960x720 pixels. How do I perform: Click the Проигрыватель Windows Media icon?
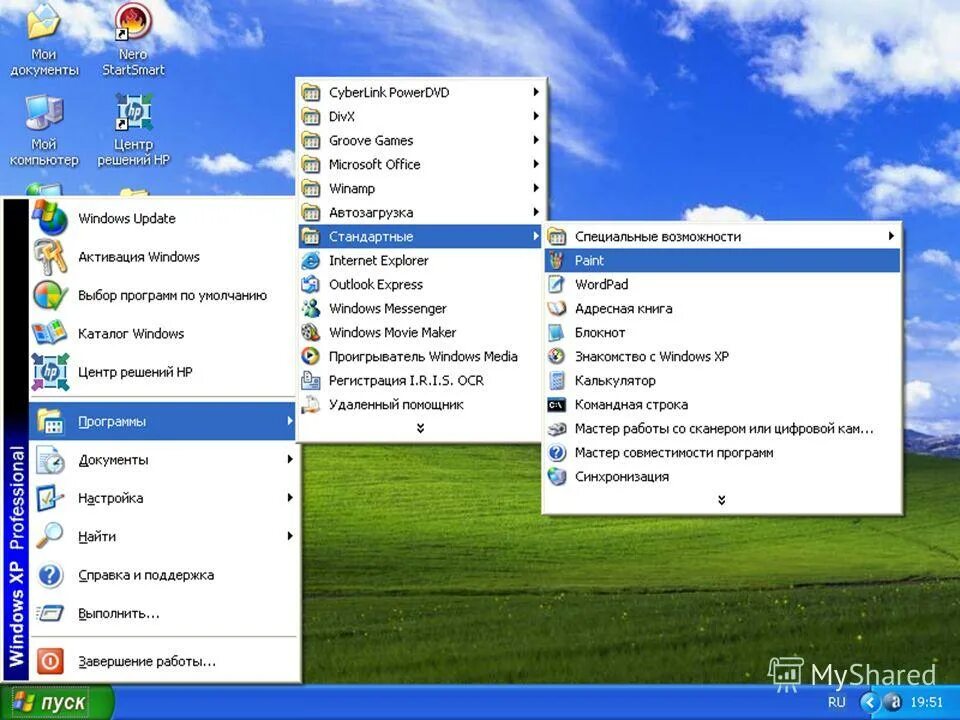311,356
